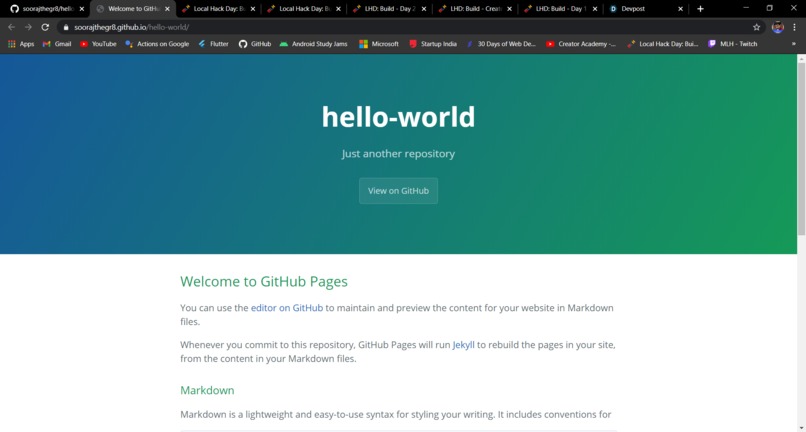Click the page scrollbar thumb
The height and width of the screenshot is (432, 806).
pyautogui.click(x=801, y=149)
